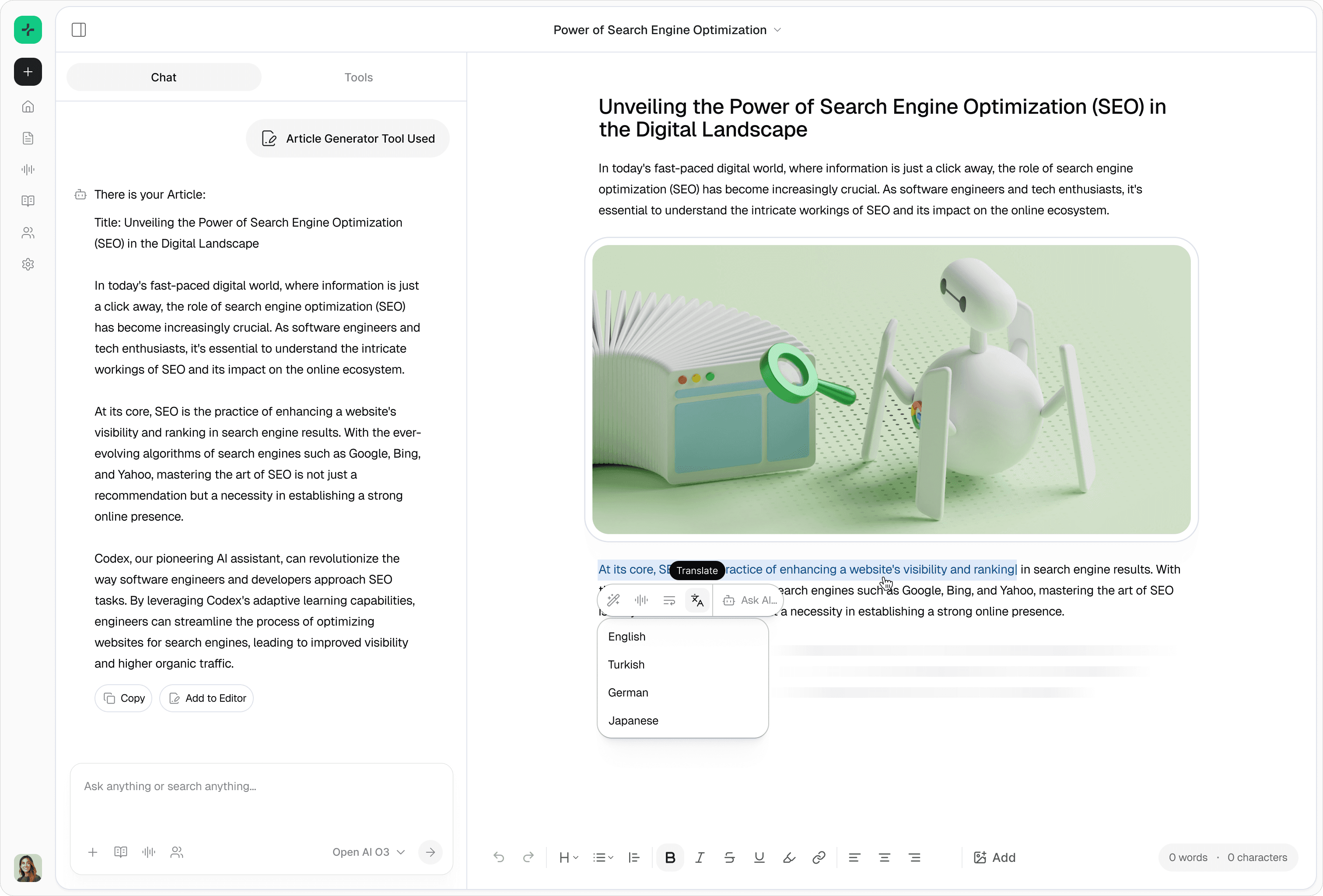This screenshot has height=896, width=1323.
Task: Expand the heading style dropdown
Action: coord(568,857)
